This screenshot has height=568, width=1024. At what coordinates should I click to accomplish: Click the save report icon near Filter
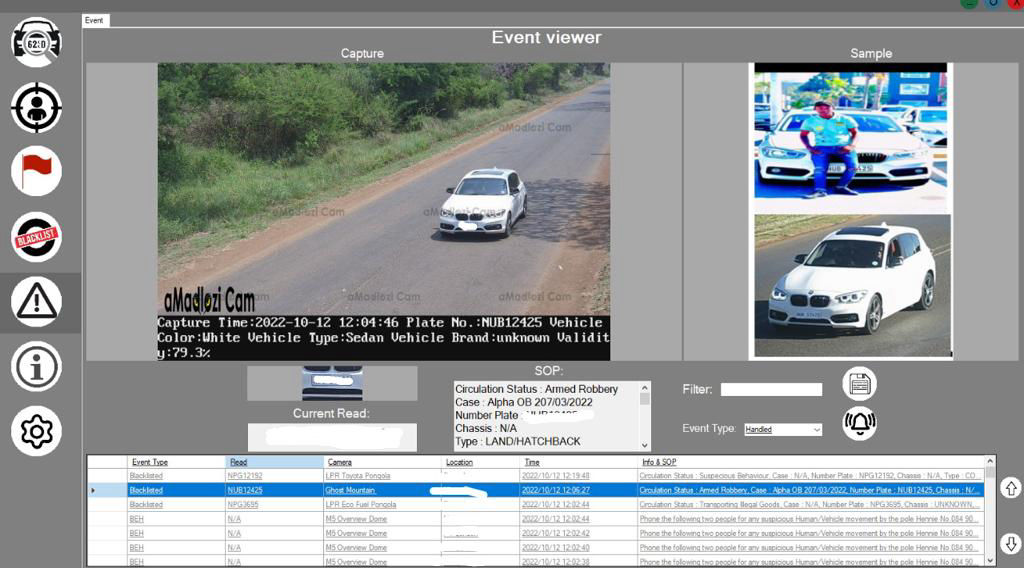pyautogui.click(x=859, y=384)
